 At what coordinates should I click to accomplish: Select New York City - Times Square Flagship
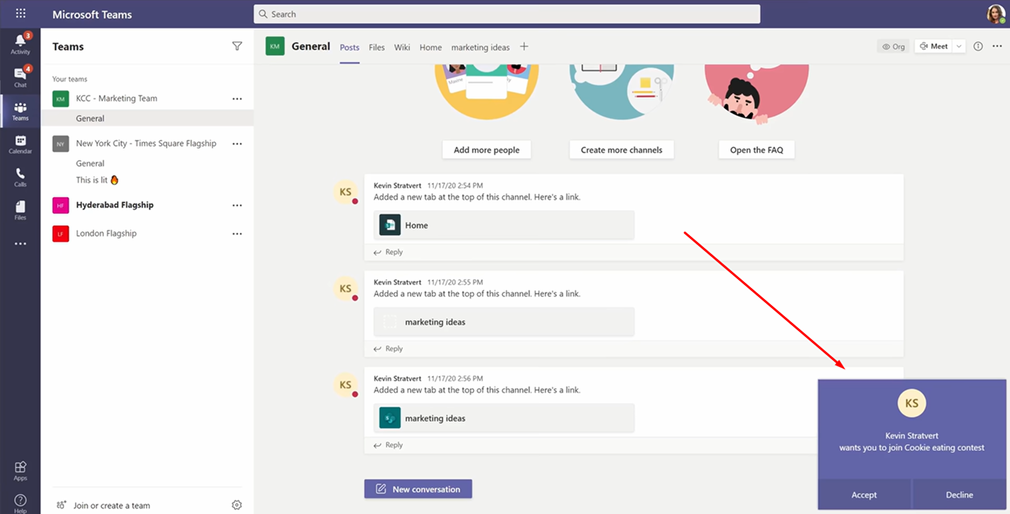(x=146, y=143)
